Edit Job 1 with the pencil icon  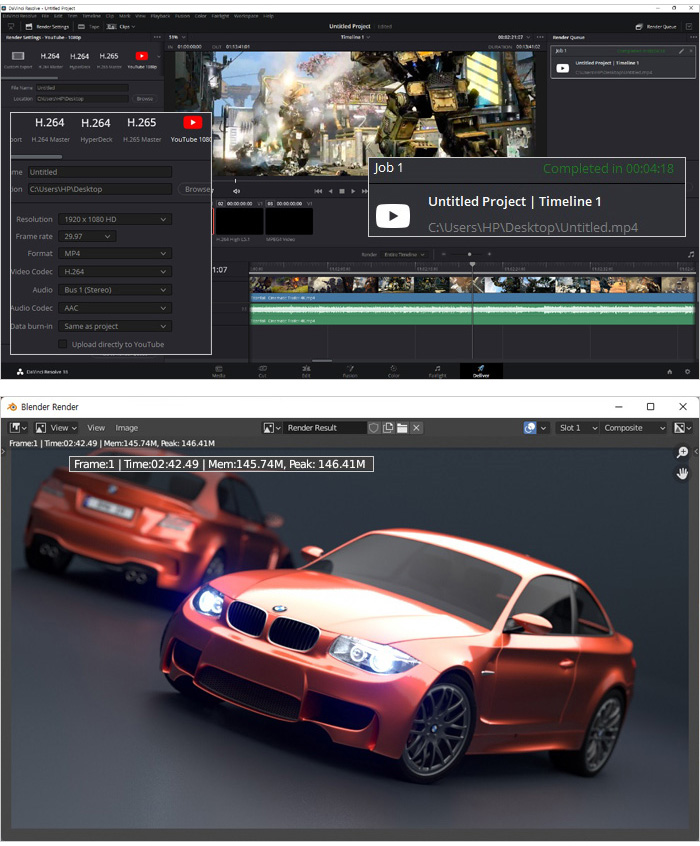point(681,51)
